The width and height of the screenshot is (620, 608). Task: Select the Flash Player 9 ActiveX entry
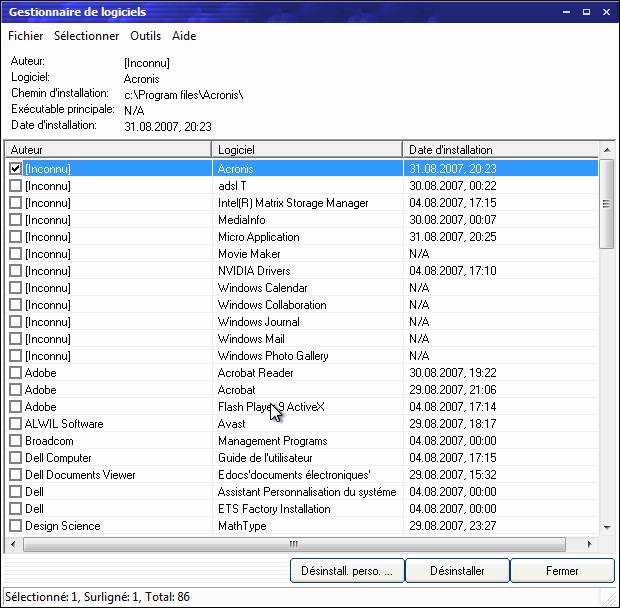(271, 407)
